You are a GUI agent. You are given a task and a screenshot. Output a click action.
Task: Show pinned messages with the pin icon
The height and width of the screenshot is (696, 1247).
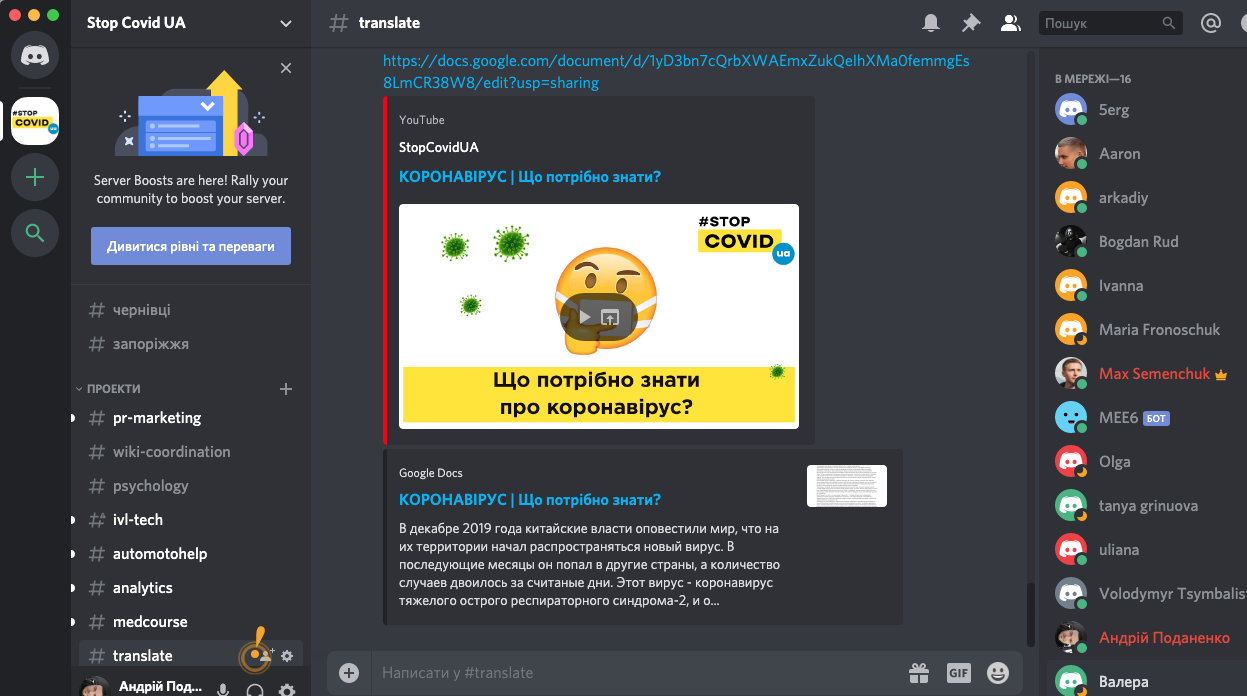click(971, 23)
